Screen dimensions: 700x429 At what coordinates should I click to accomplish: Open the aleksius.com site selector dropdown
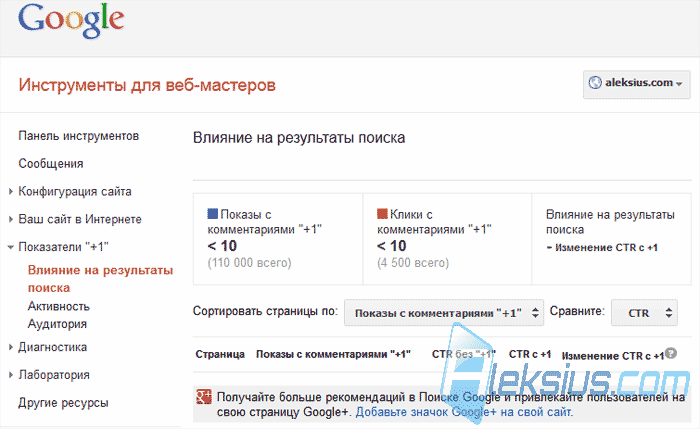pos(636,83)
